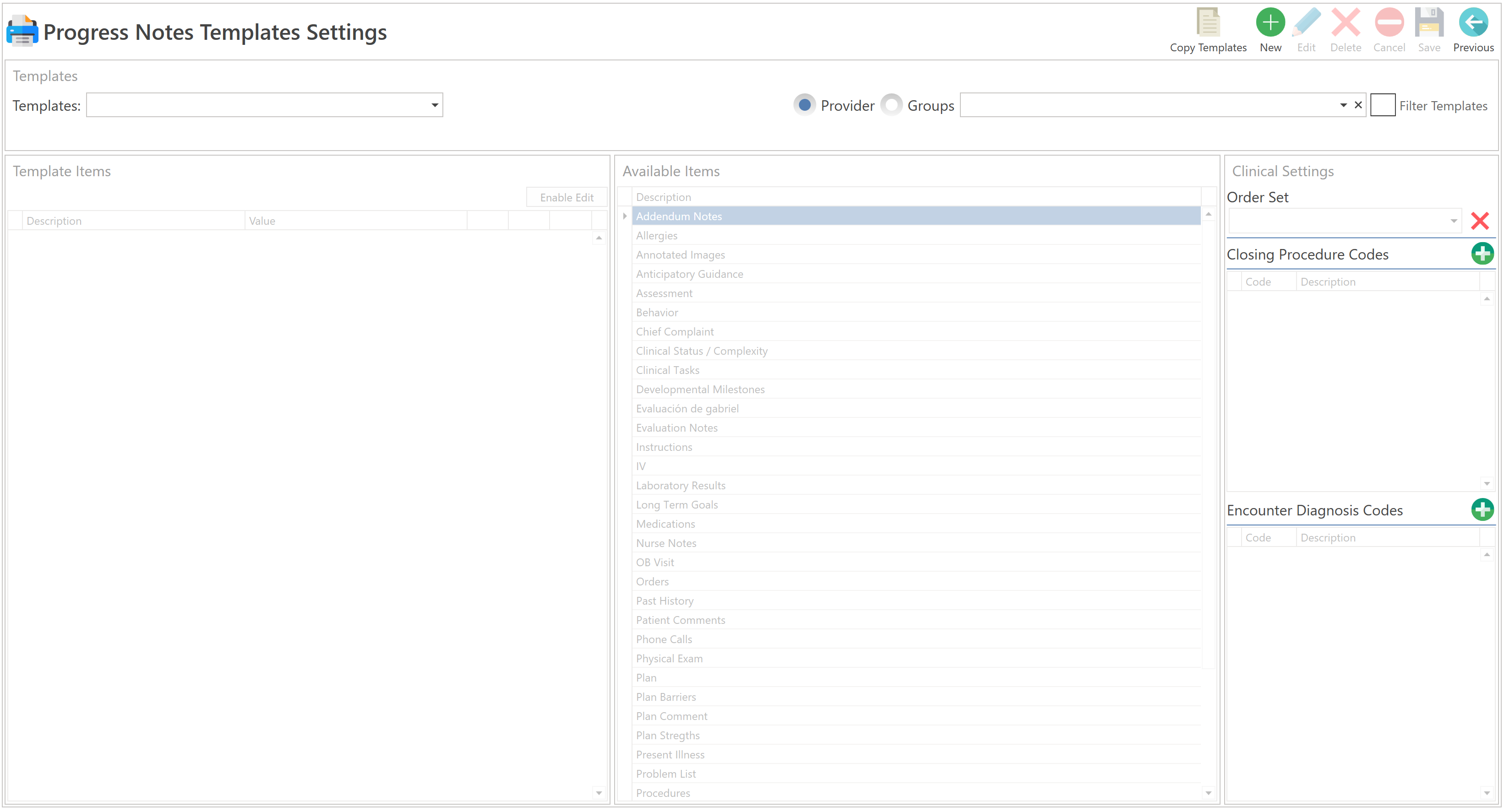The height and width of the screenshot is (812, 1504).
Task: Select the Groups radio button
Action: coord(891,105)
